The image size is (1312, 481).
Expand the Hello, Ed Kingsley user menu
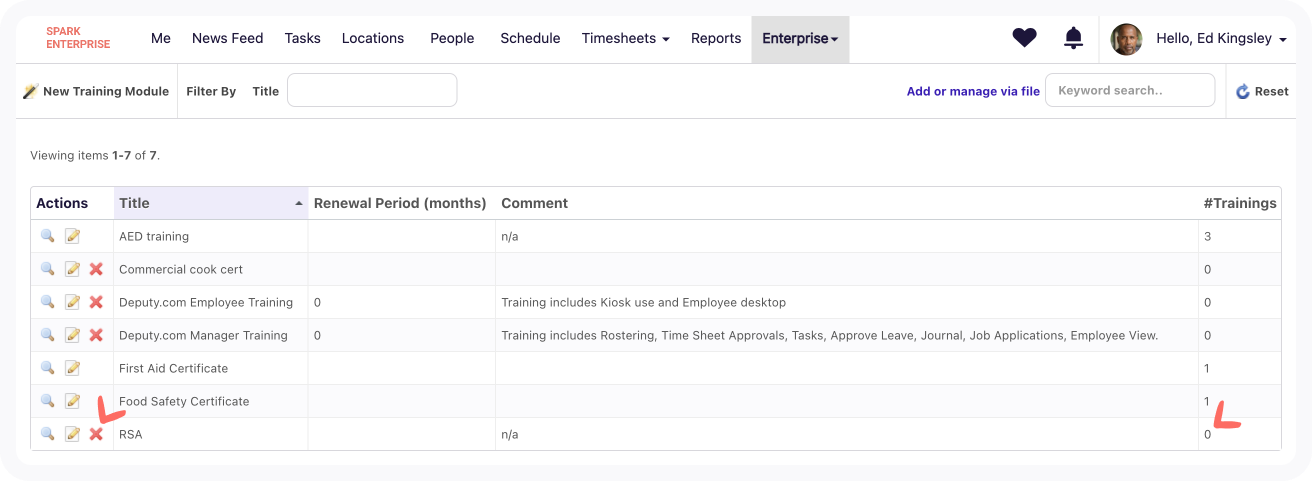tap(1221, 38)
